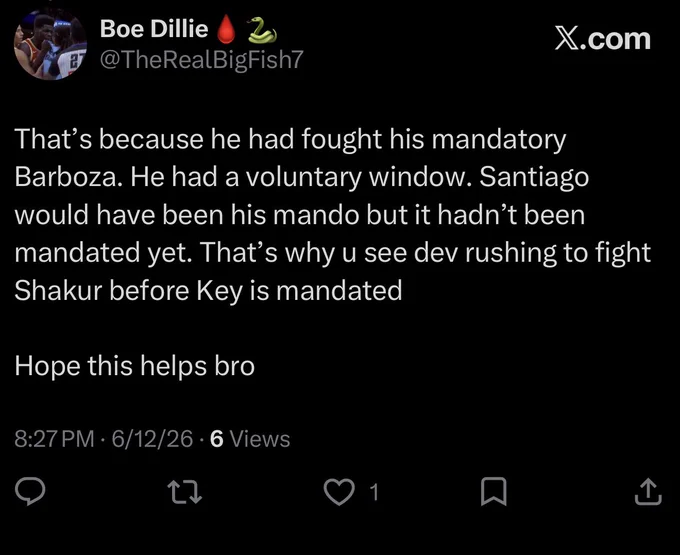
Task: Like the tweet with the heart icon
Action: (339, 492)
